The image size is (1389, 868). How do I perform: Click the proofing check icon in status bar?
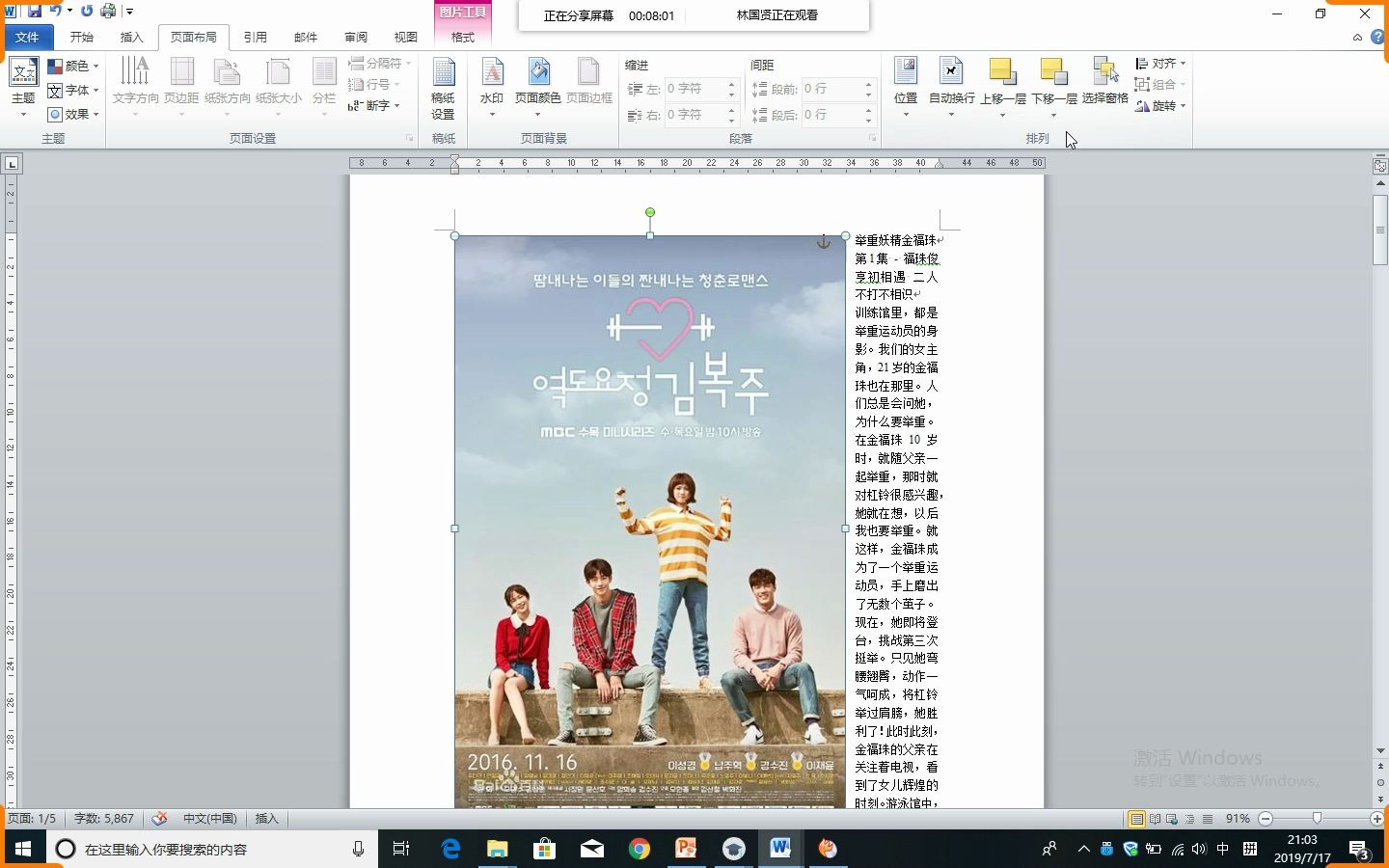click(x=160, y=819)
